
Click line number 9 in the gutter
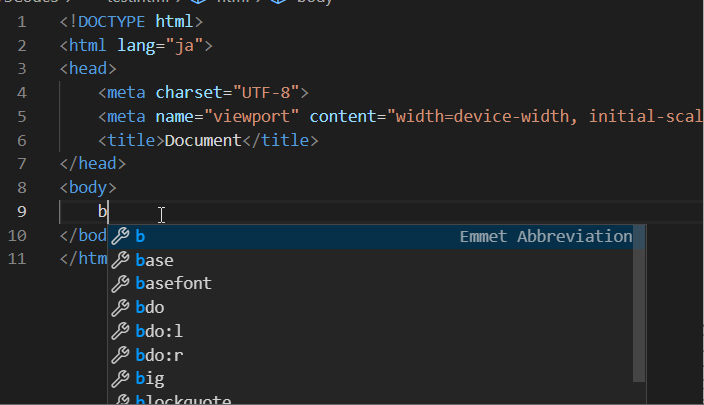[x=22, y=212]
